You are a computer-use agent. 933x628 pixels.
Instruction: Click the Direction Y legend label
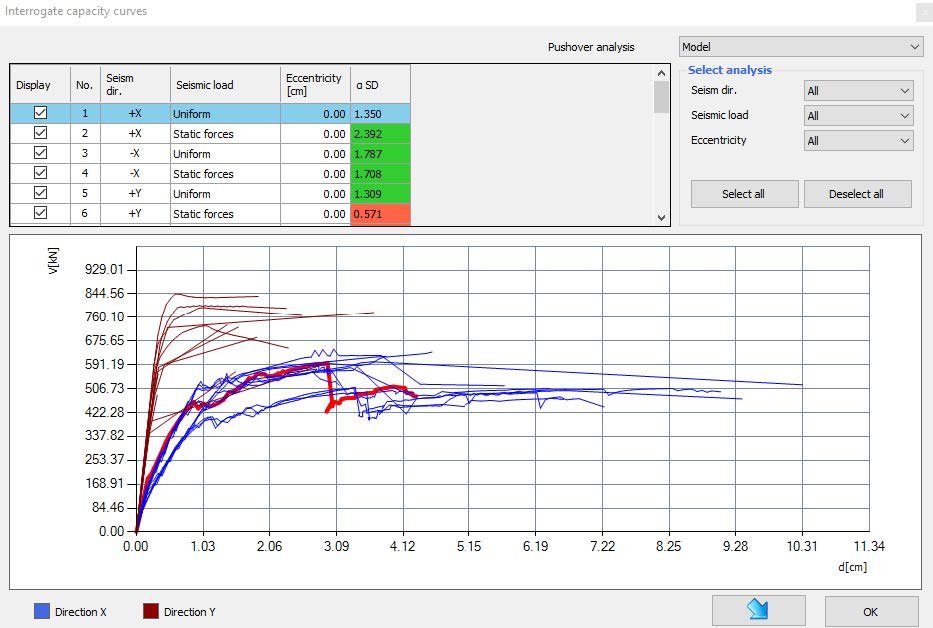(x=190, y=612)
